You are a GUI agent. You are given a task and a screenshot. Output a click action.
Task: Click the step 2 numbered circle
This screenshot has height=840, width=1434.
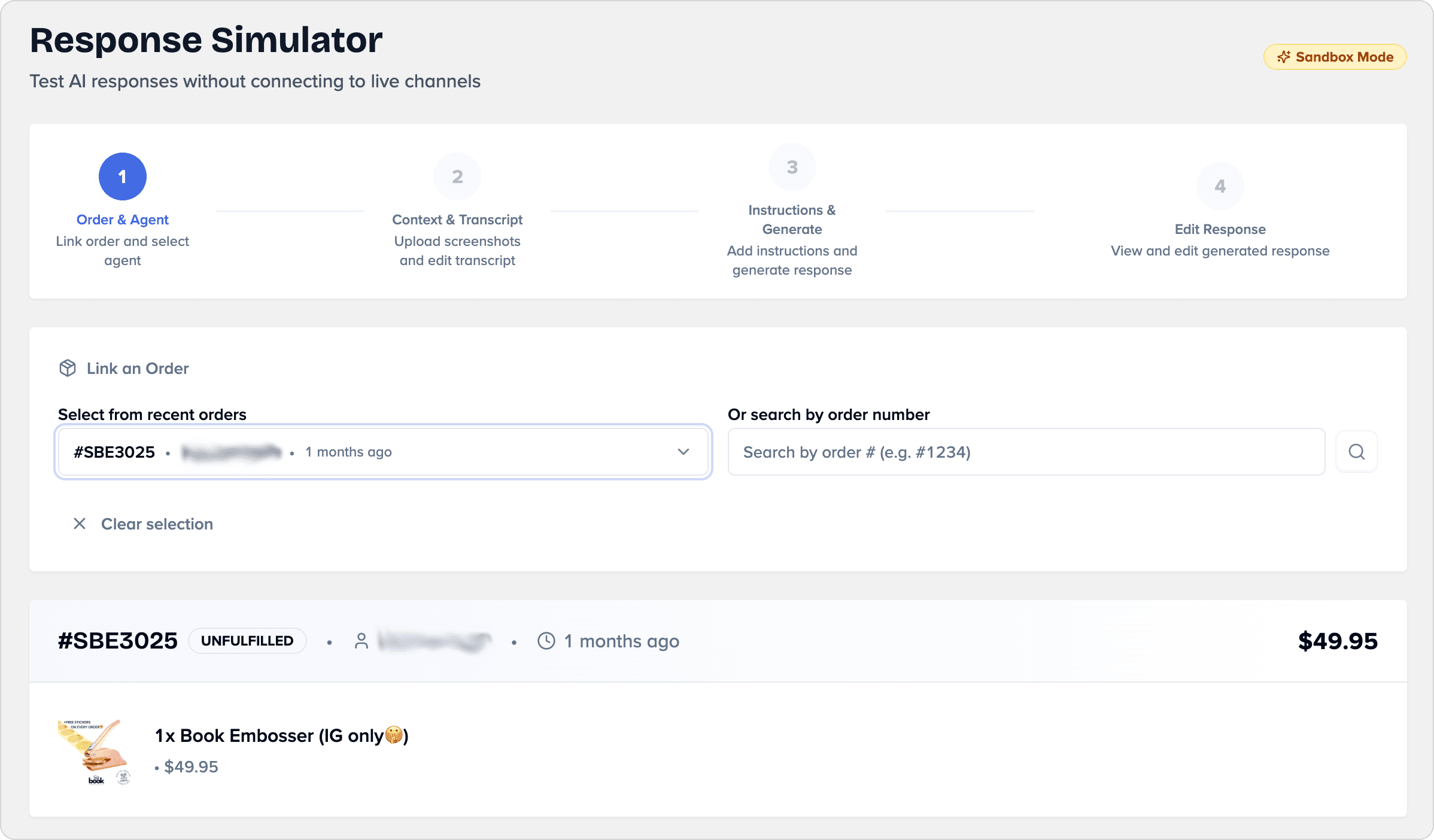(x=457, y=176)
